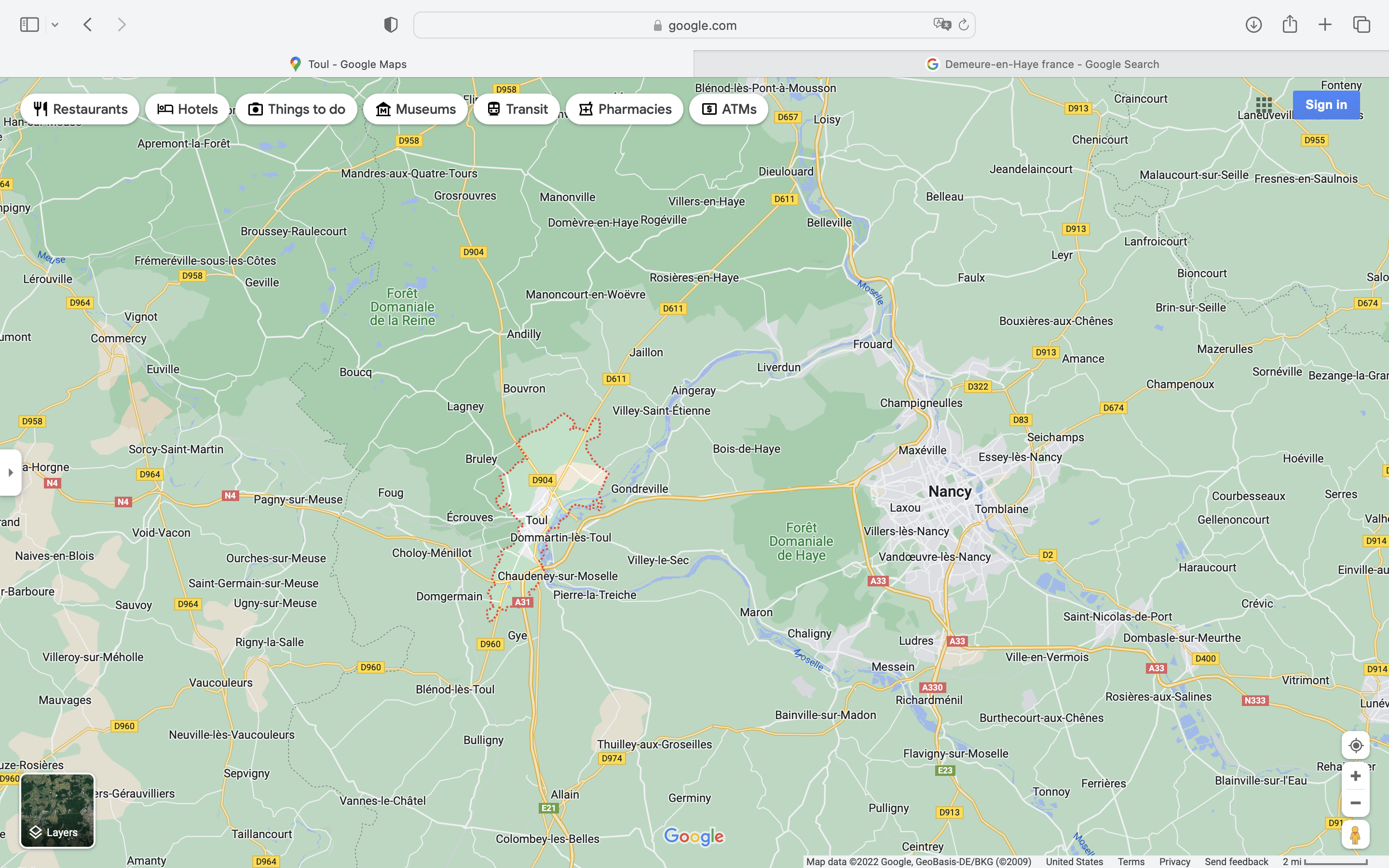Toggle Safari's sidebar button
The width and height of the screenshot is (1389, 868).
point(29,25)
